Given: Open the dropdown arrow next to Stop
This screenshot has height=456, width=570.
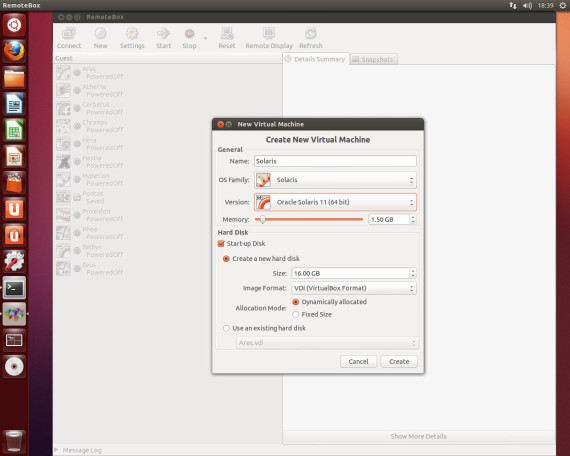Looking at the screenshot, I should 205,38.
